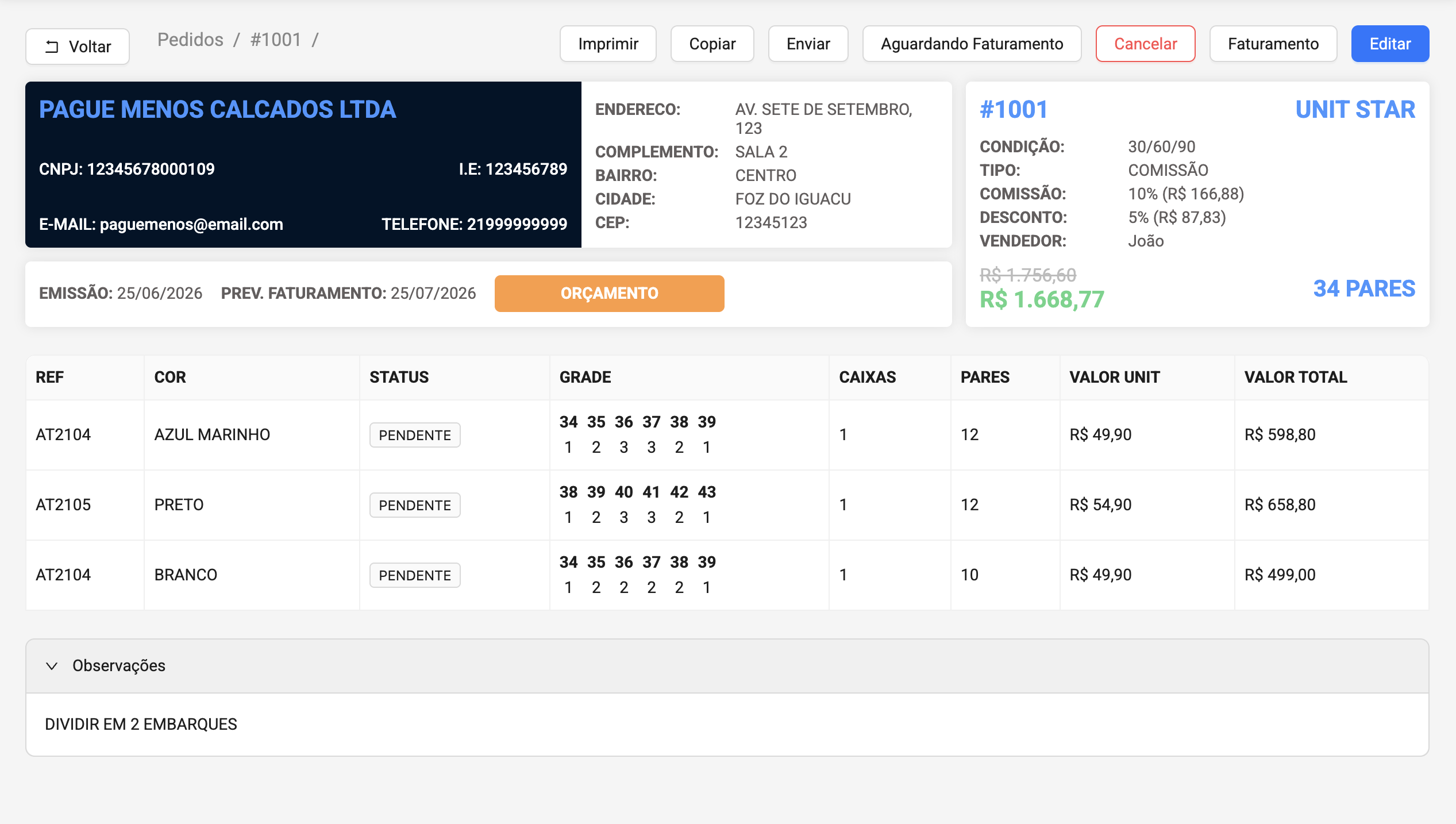The height and width of the screenshot is (824, 1456).
Task: Click the back arrow icon in Voltar
Action: (x=52, y=47)
